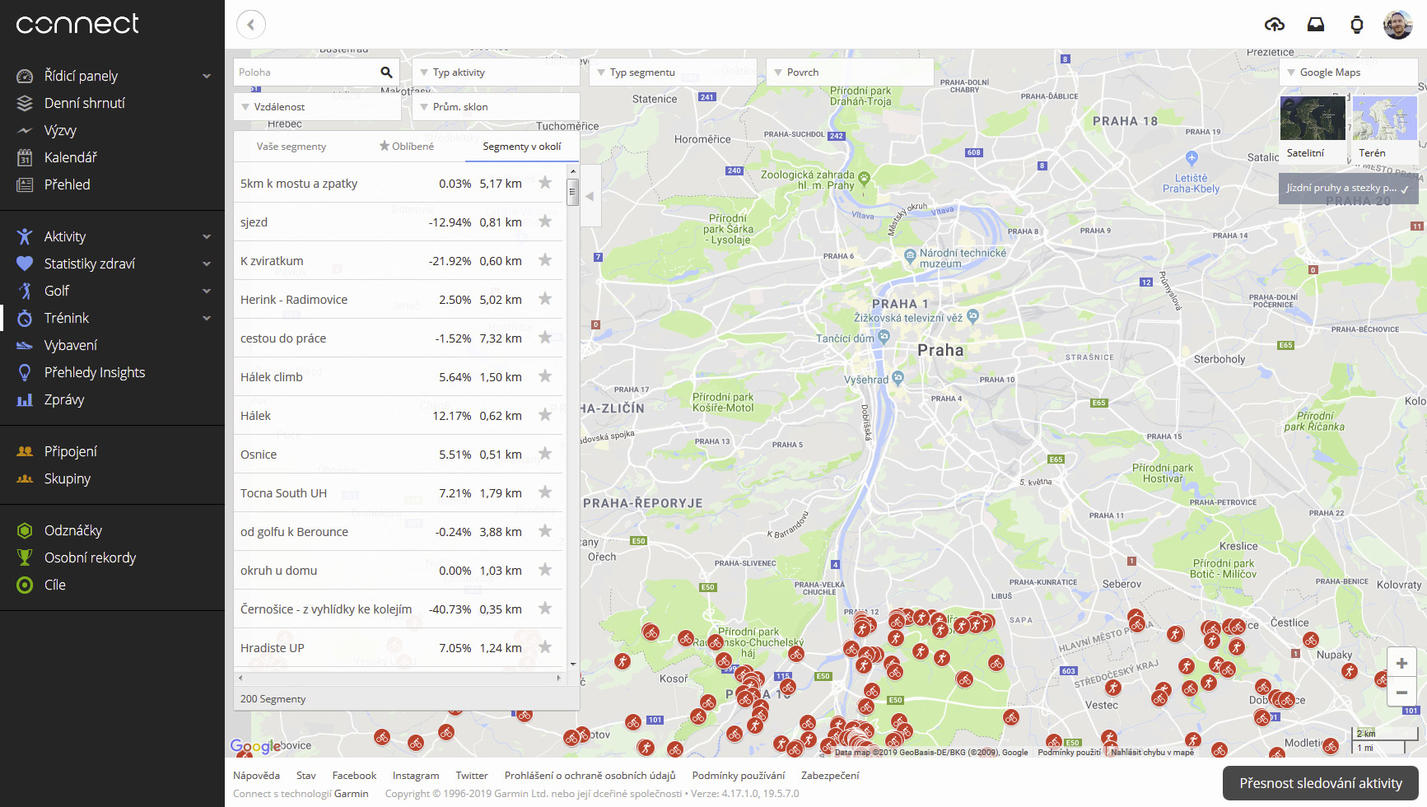The image size is (1427, 807).
Task: Open the Golf sidebar icon
Action: [25, 291]
